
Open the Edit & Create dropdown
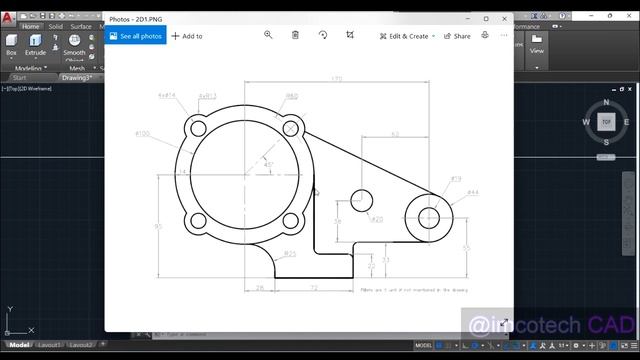(x=407, y=36)
